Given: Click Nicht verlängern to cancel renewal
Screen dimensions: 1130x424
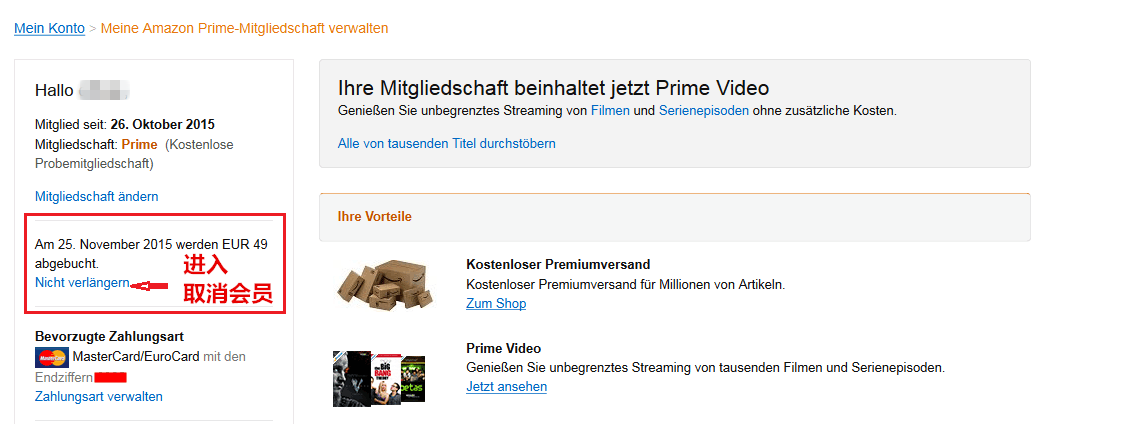Looking at the screenshot, I should (x=82, y=283).
